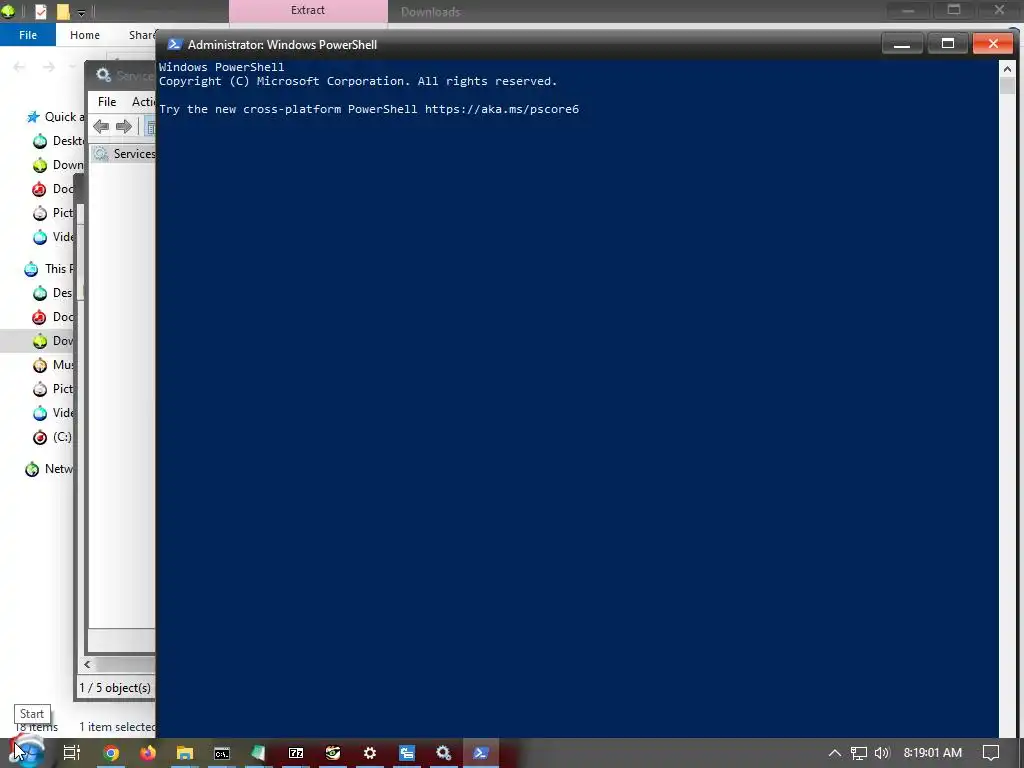
Task: Open the File tab in Explorer
Action: [x=28, y=35]
